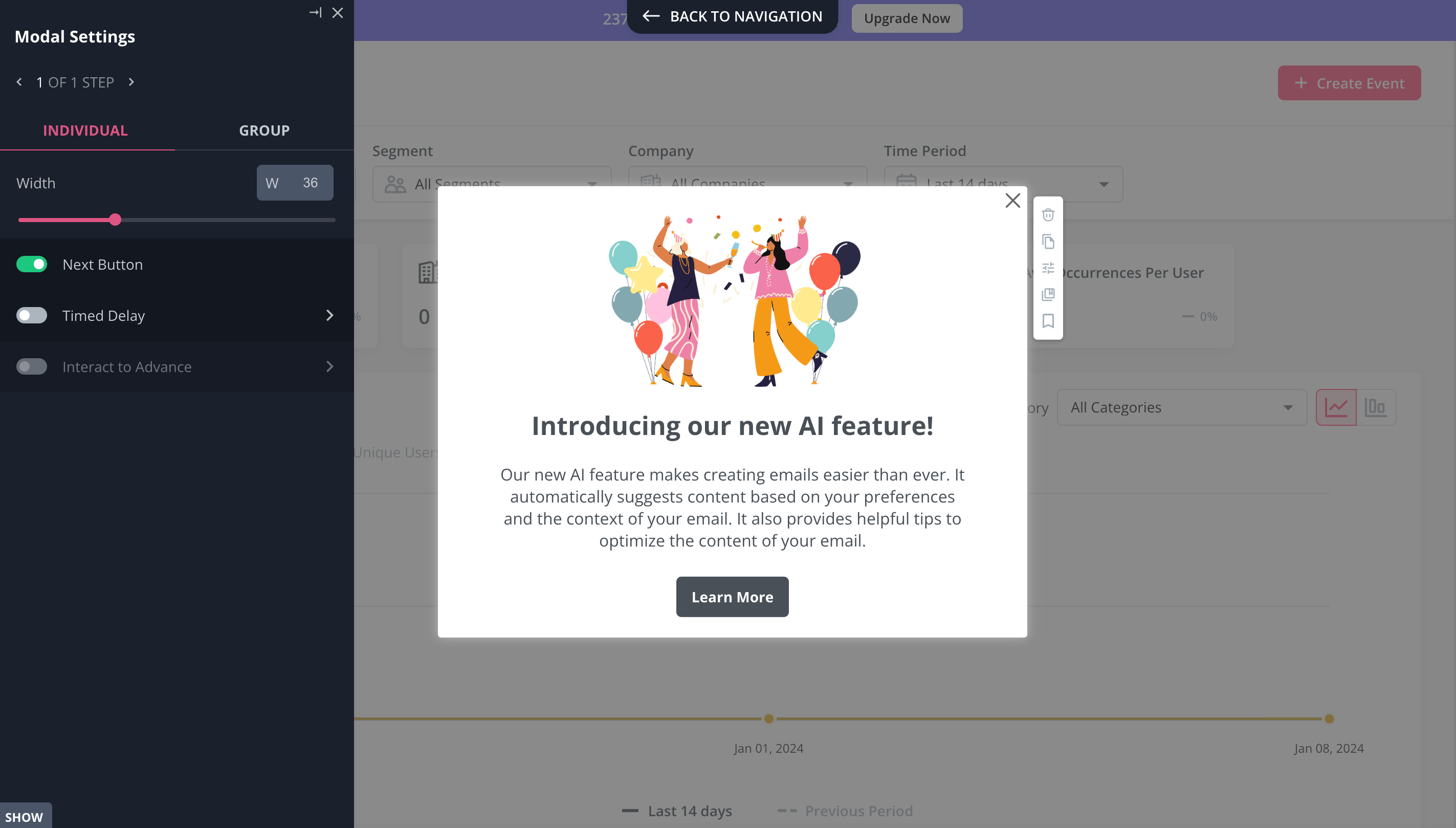Collapse the panel with the dock arrow icon
The width and height of the screenshot is (1456, 828).
click(316, 12)
